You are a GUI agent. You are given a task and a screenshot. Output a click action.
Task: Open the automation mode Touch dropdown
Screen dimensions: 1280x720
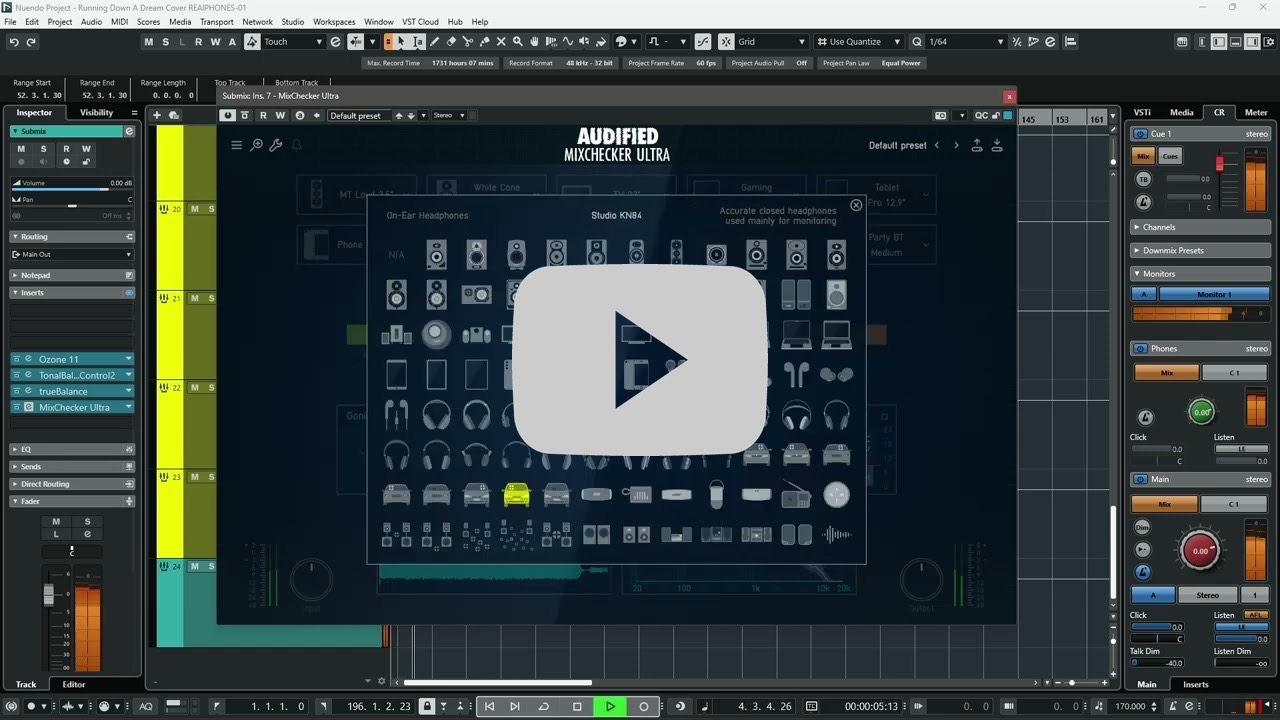click(x=293, y=42)
